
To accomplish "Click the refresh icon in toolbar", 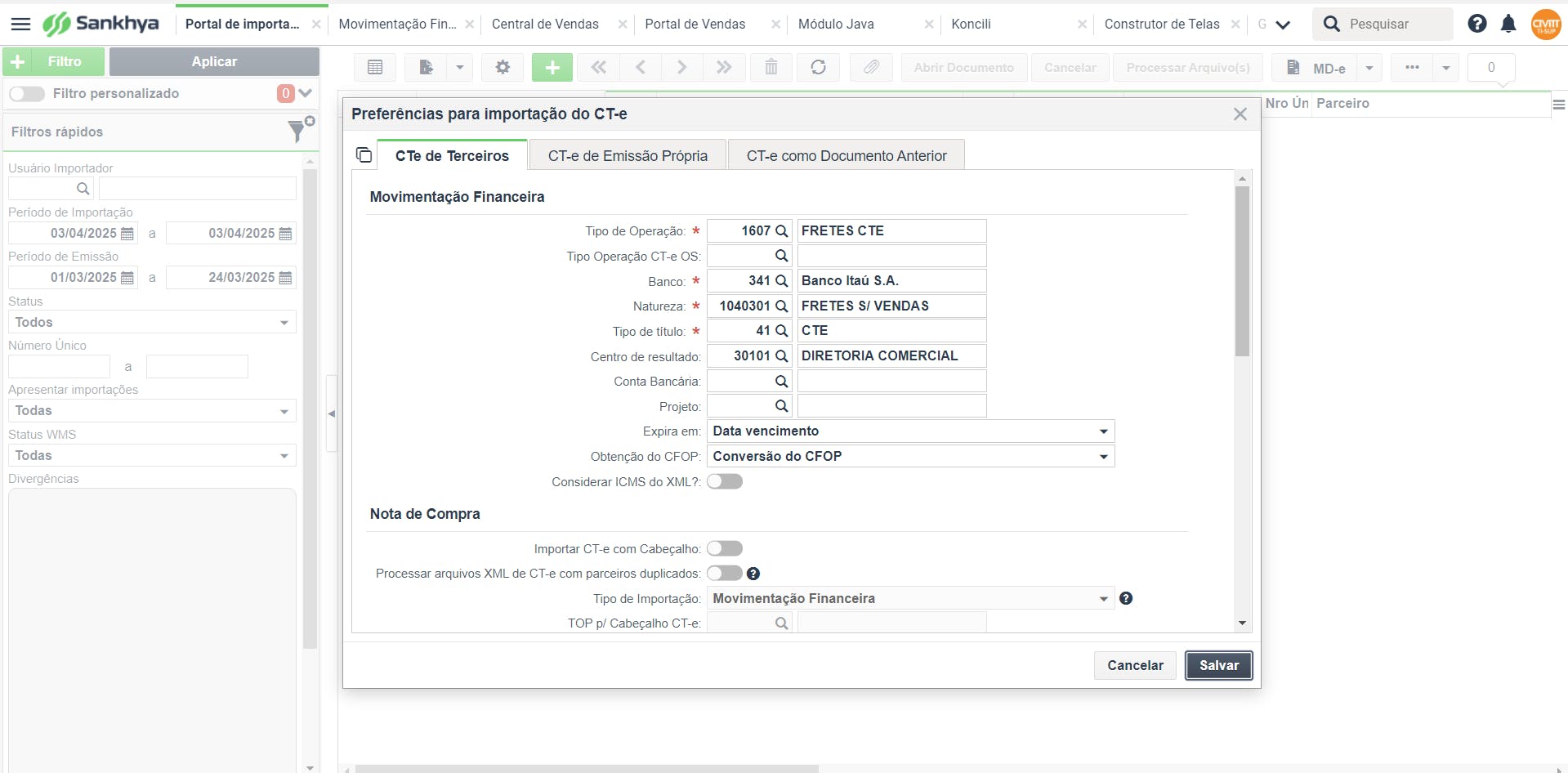I will 818,67.
